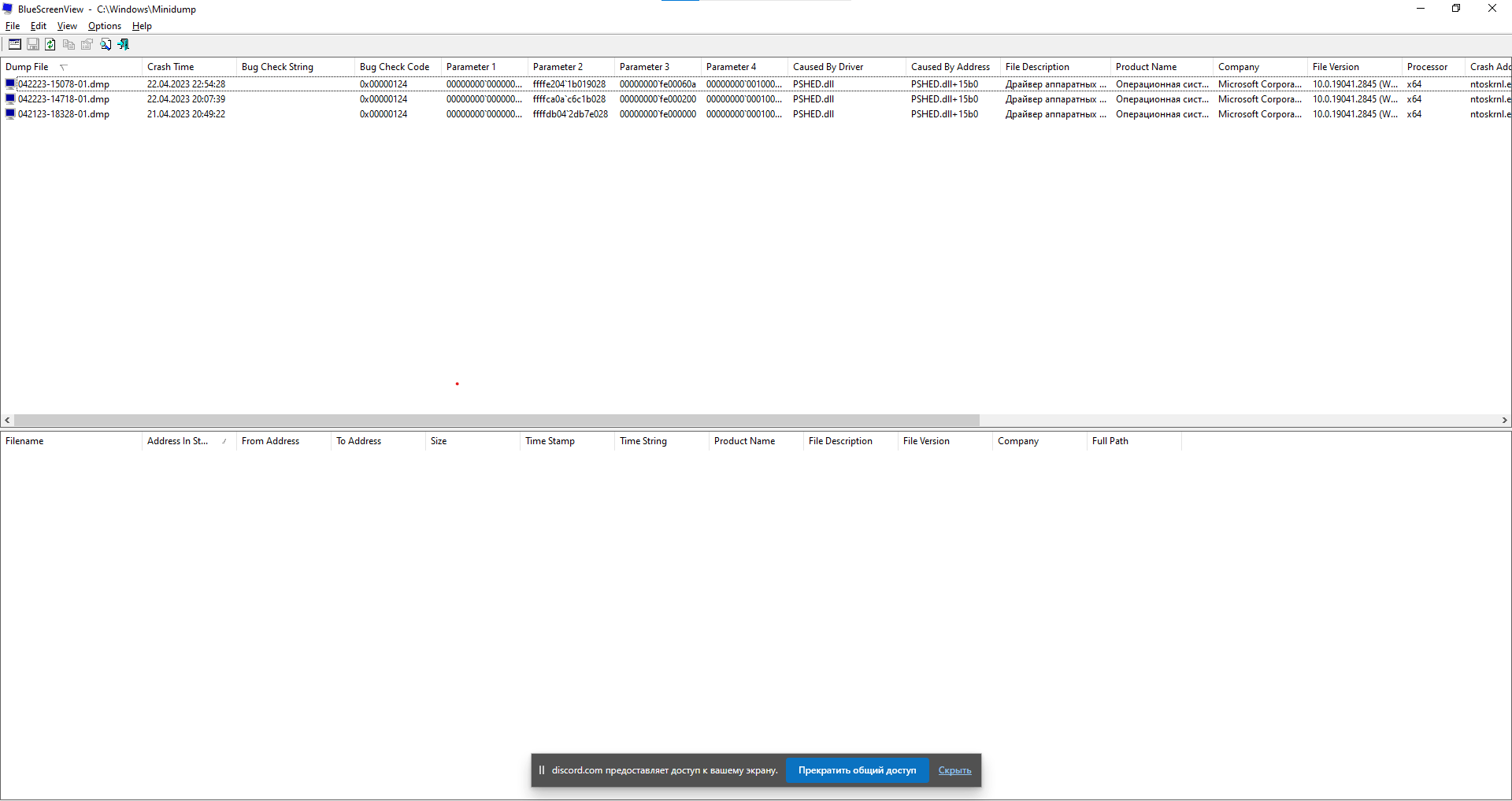Click the Parameter 2 column header
1512x801 pixels.
(571, 67)
